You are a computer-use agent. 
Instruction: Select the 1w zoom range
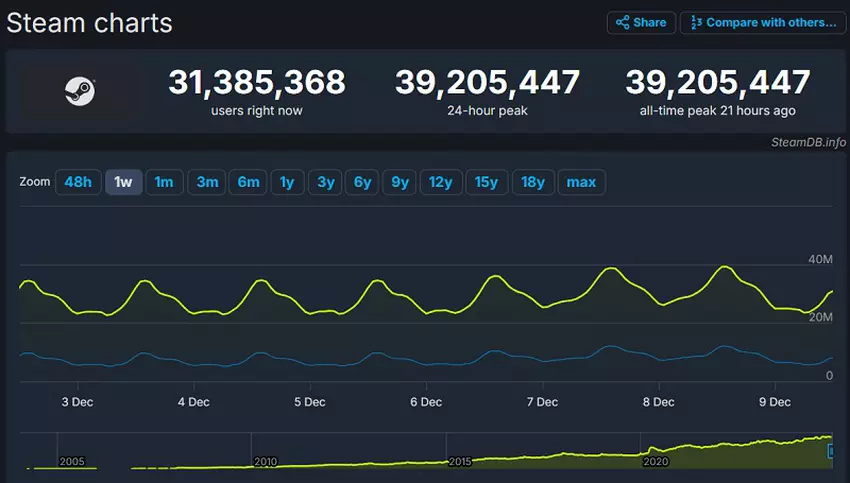pyautogui.click(x=123, y=182)
